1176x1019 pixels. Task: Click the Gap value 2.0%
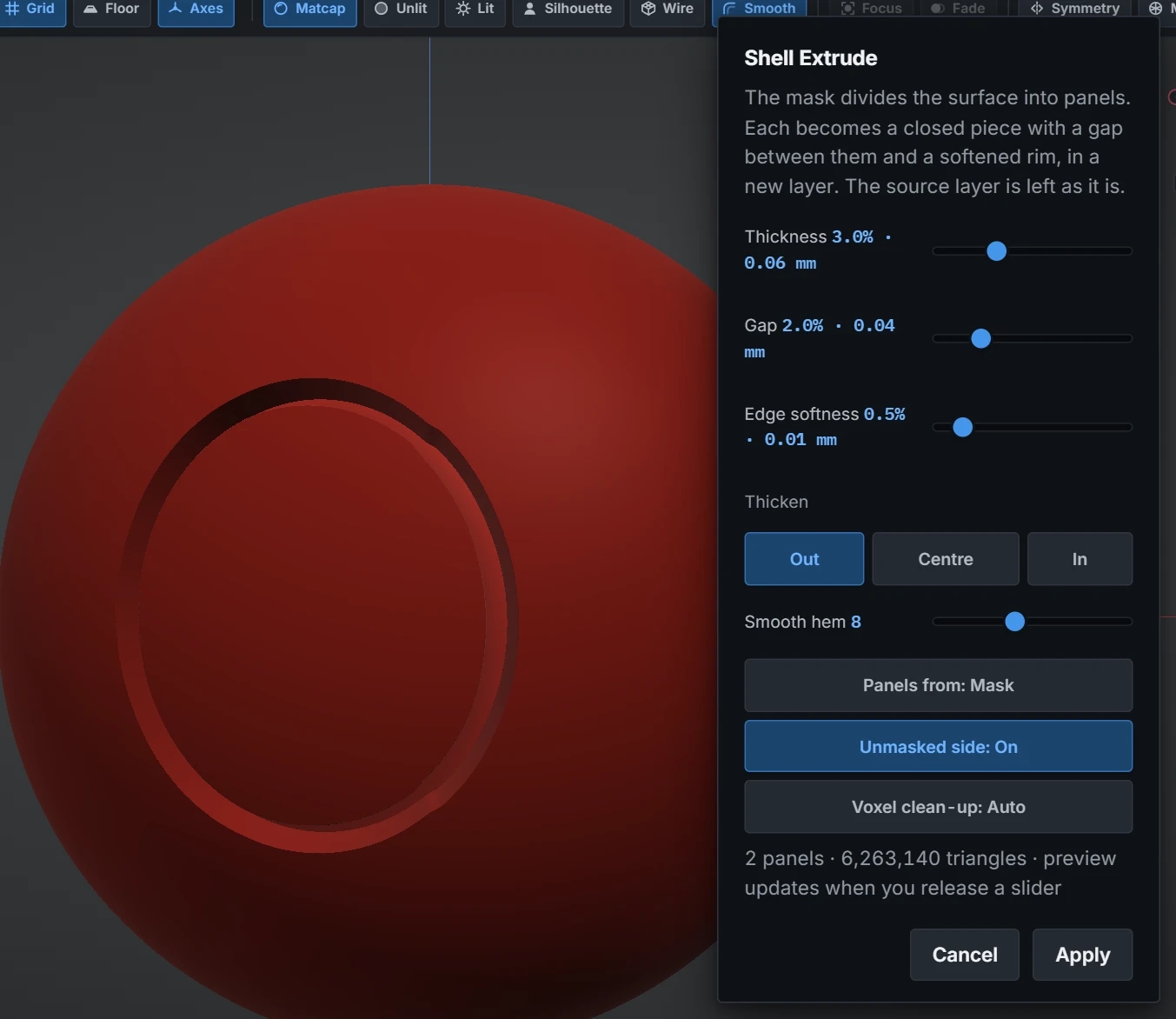(802, 325)
